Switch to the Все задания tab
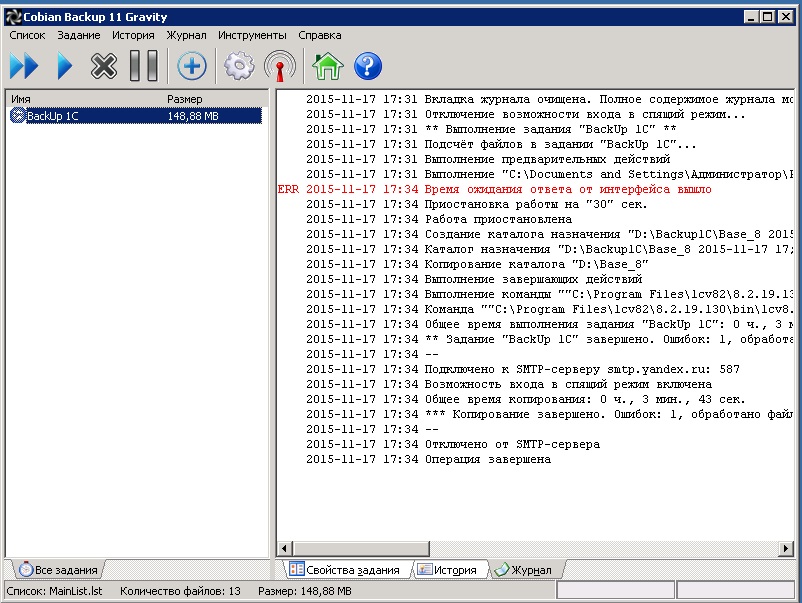Screen dimensions: 802x603 coord(57,569)
